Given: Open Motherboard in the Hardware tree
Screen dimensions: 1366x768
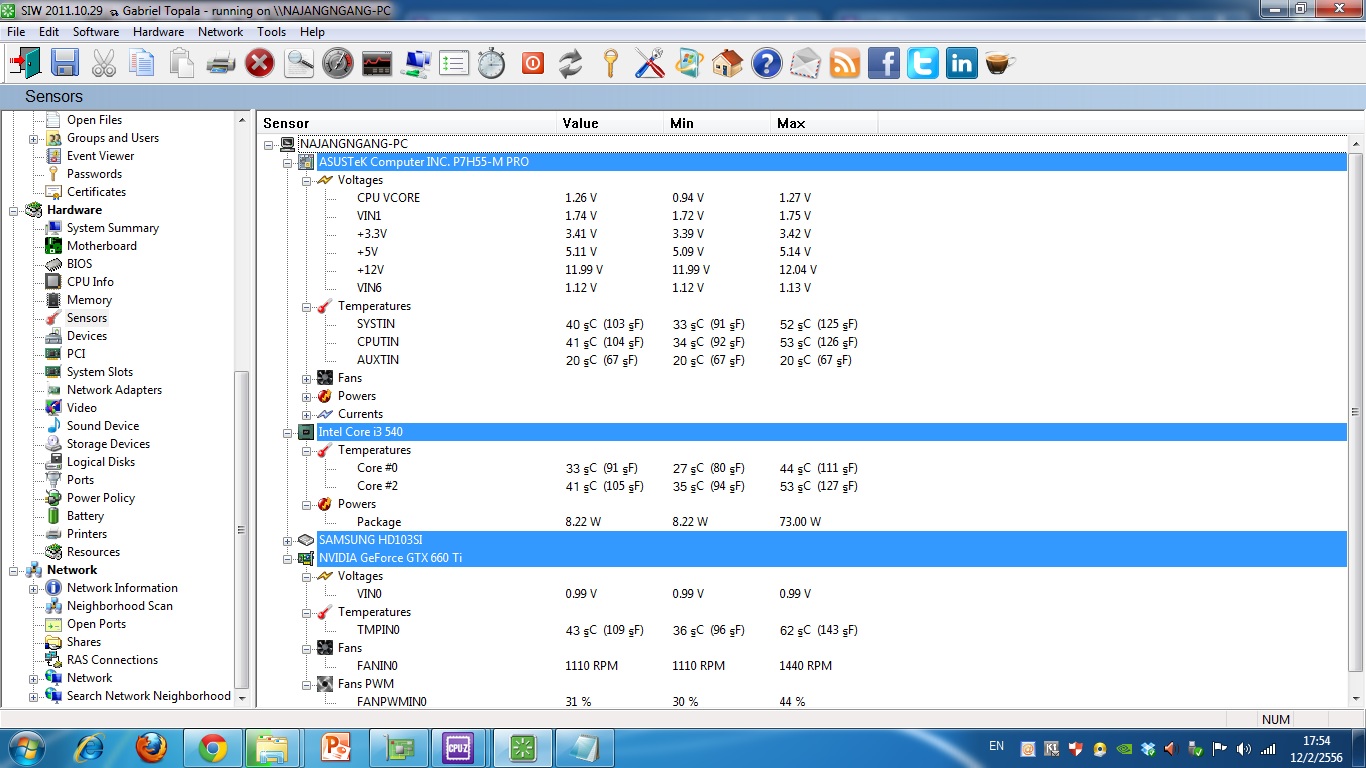Looking at the screenshot, I should coord(102,246).
